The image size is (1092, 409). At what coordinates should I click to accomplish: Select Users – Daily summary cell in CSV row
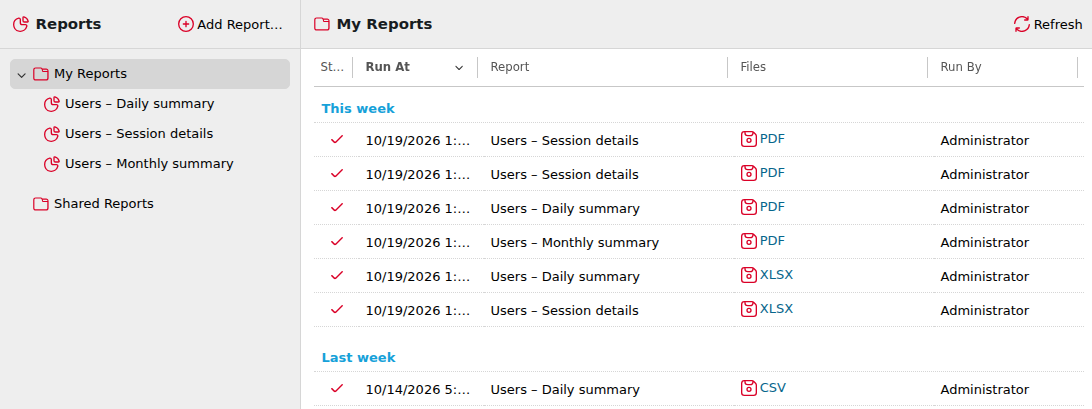coord(565,390)
